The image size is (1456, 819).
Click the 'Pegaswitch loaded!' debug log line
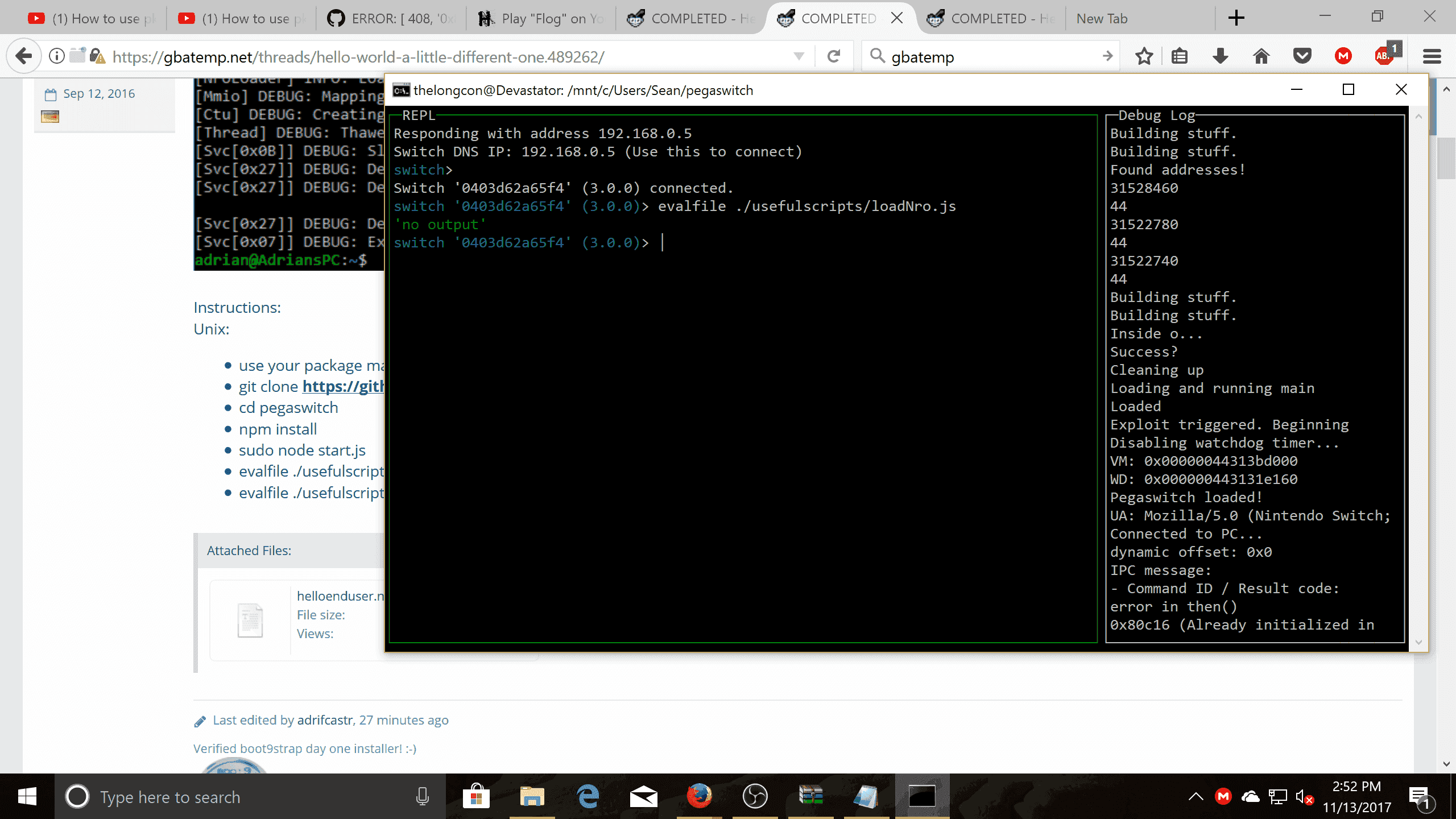(1186, 498)
